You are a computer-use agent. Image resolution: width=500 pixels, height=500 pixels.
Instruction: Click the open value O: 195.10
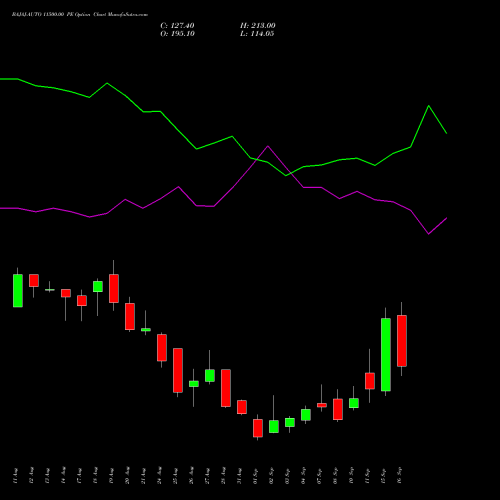(x=177, y=34)
